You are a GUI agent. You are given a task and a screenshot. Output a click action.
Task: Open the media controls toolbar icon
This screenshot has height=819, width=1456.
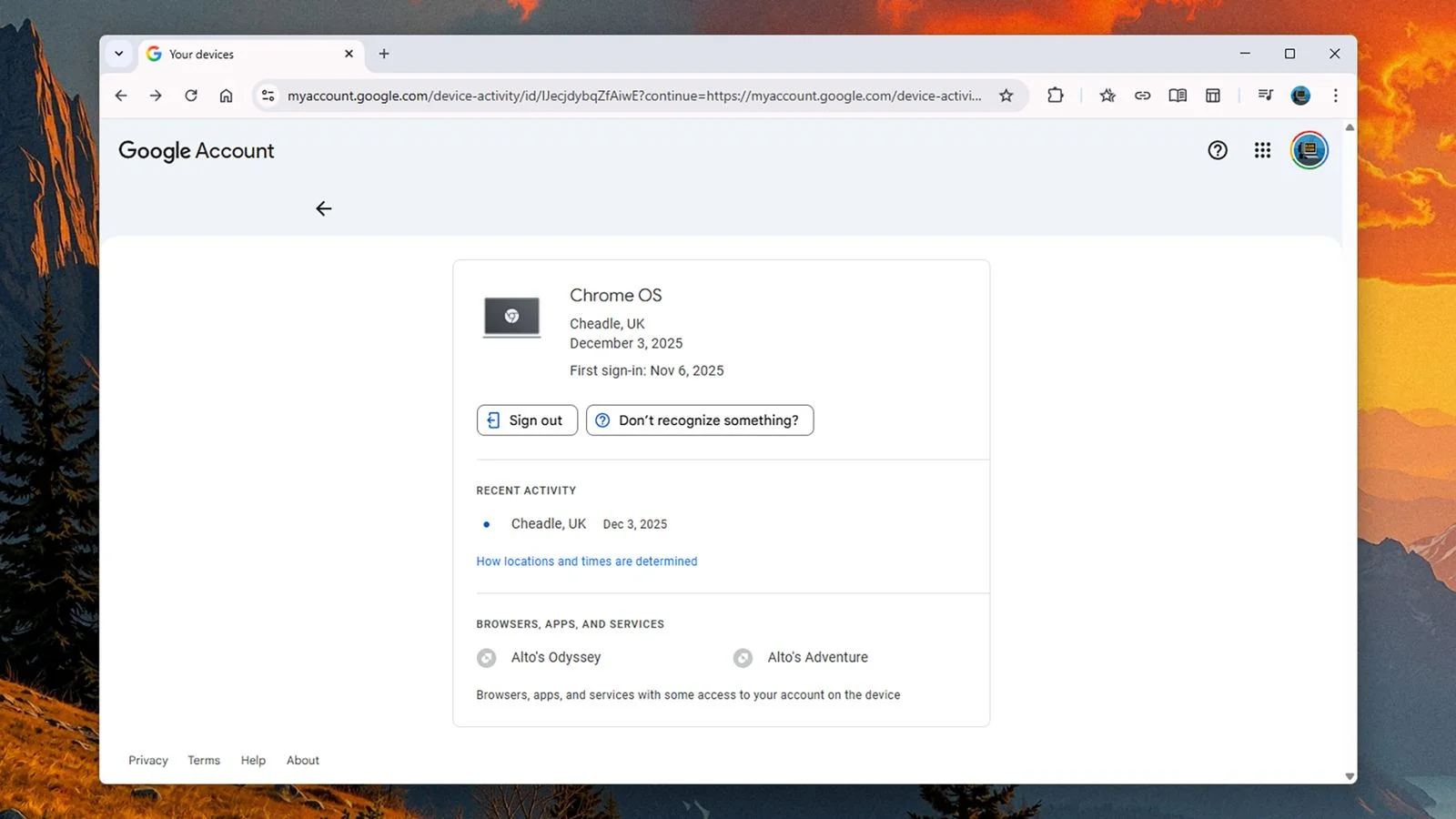[x=1265, y=96]
